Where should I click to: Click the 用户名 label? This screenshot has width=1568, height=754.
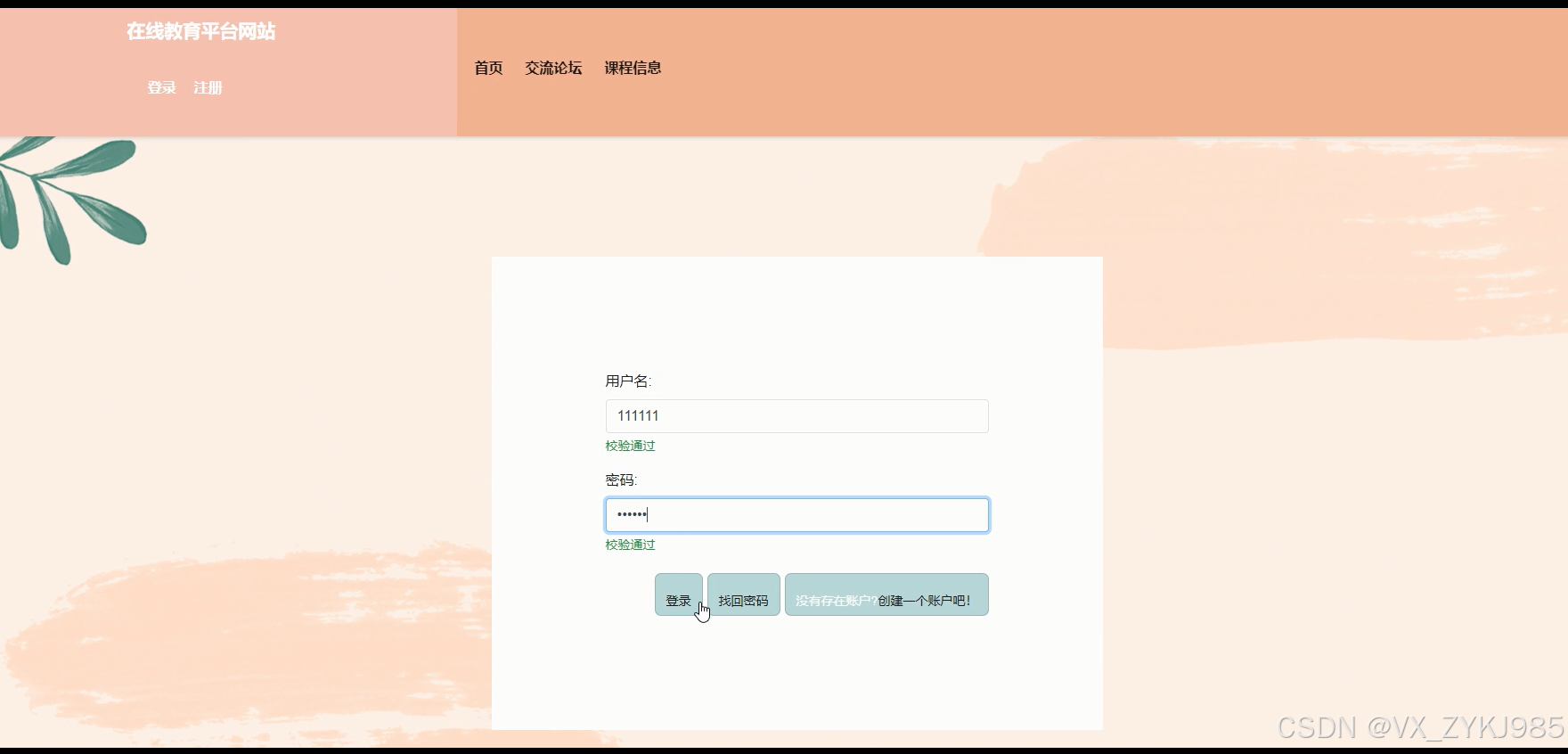pyautogui.click(x=628, y=381)
